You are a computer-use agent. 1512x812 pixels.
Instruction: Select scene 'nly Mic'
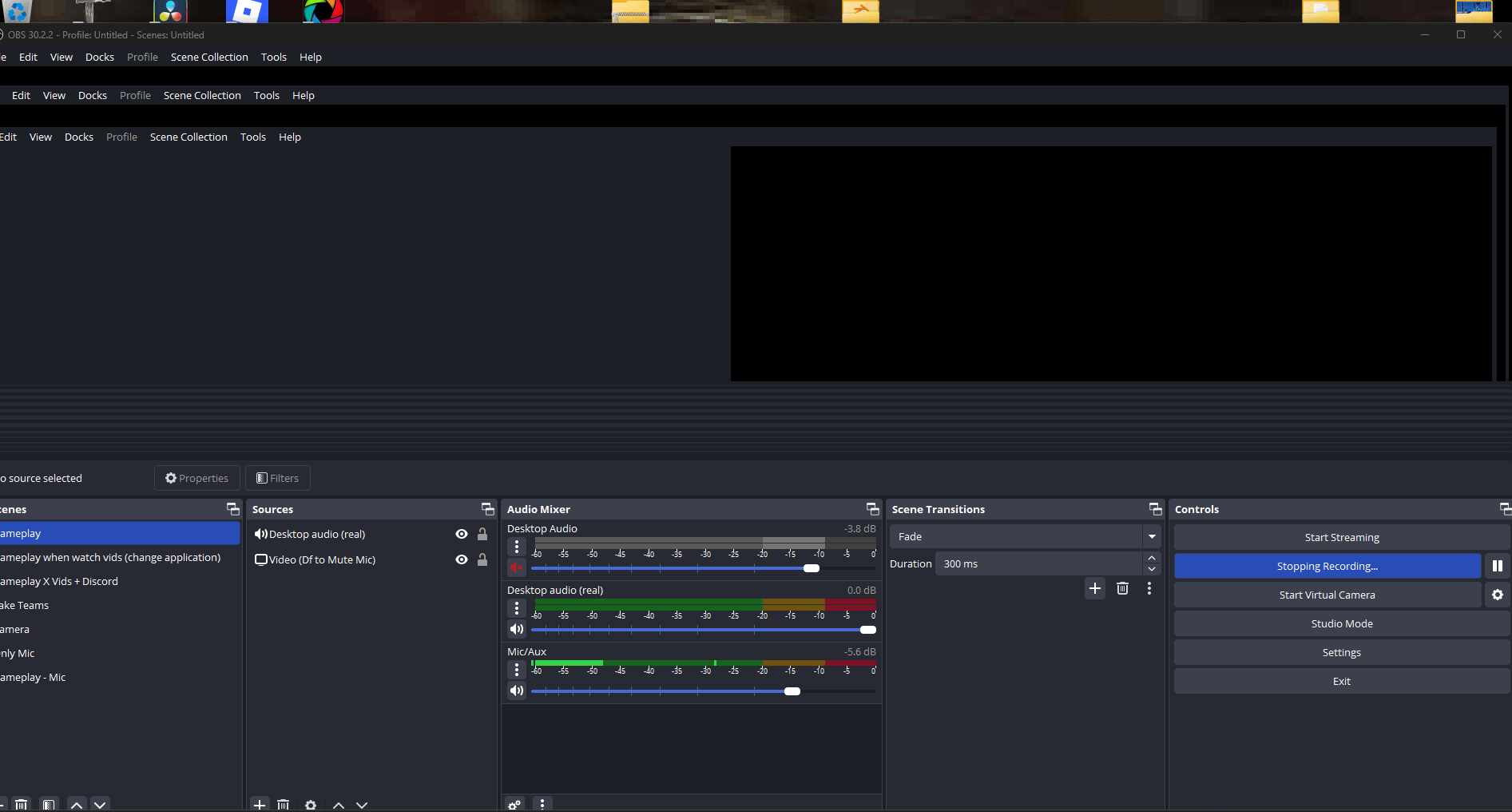(x=120, y=653)
